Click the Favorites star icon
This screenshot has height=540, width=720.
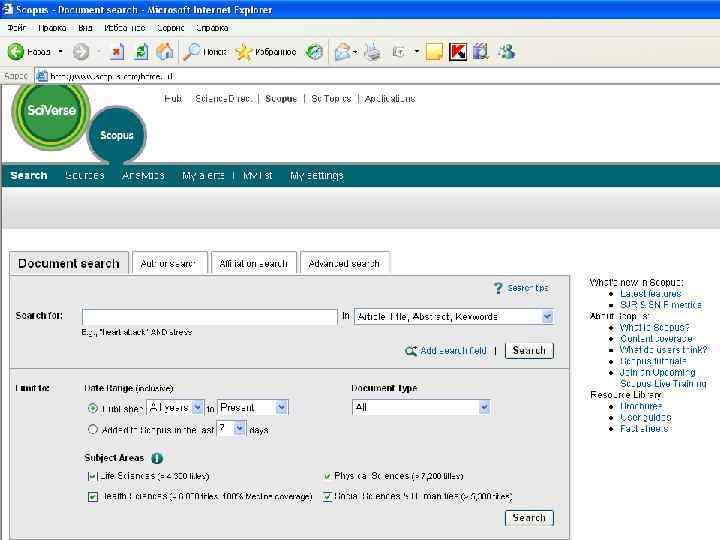[x=243, y=52]
